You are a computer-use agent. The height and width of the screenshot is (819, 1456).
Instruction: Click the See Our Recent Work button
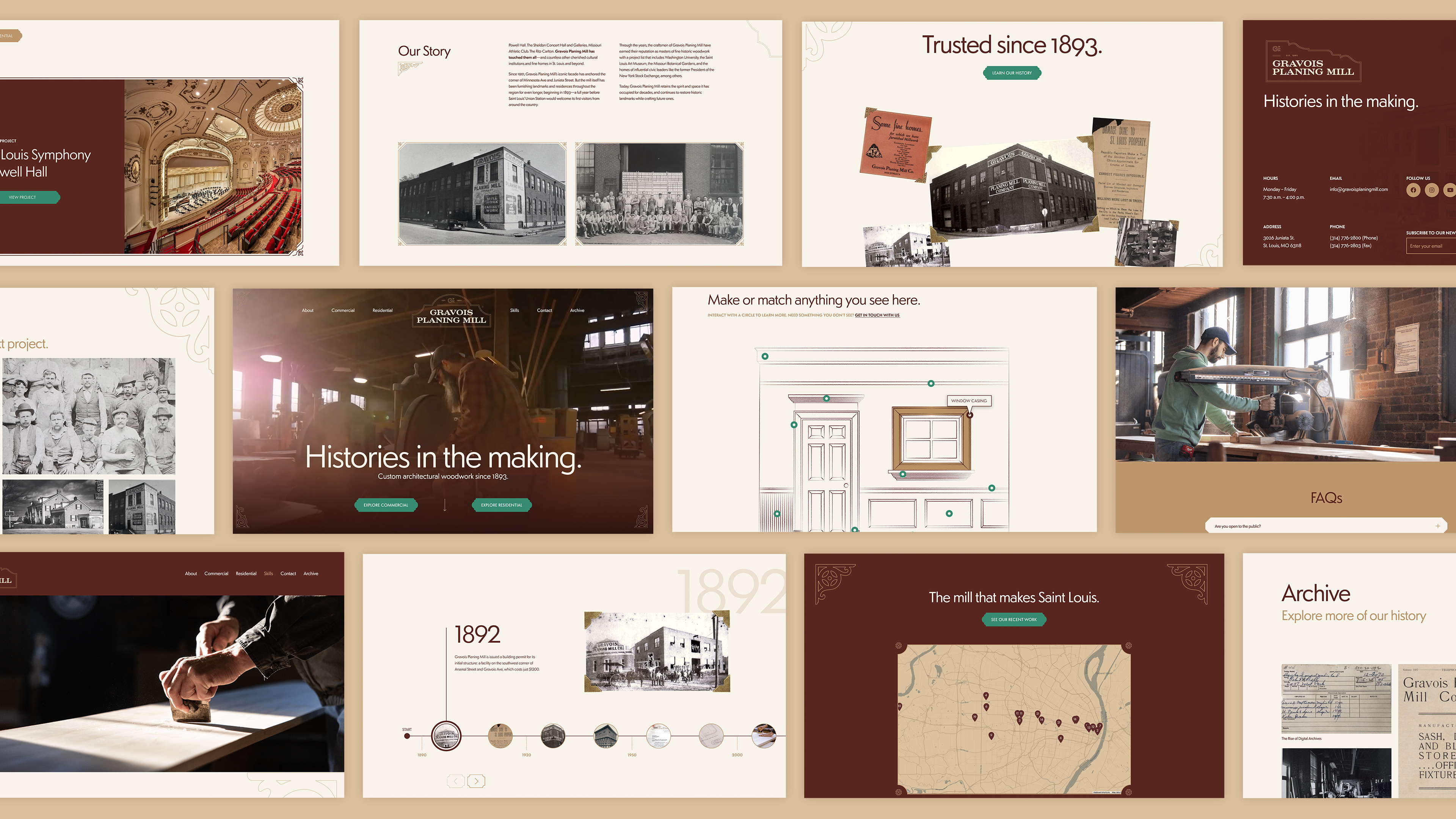(1014, 620)
